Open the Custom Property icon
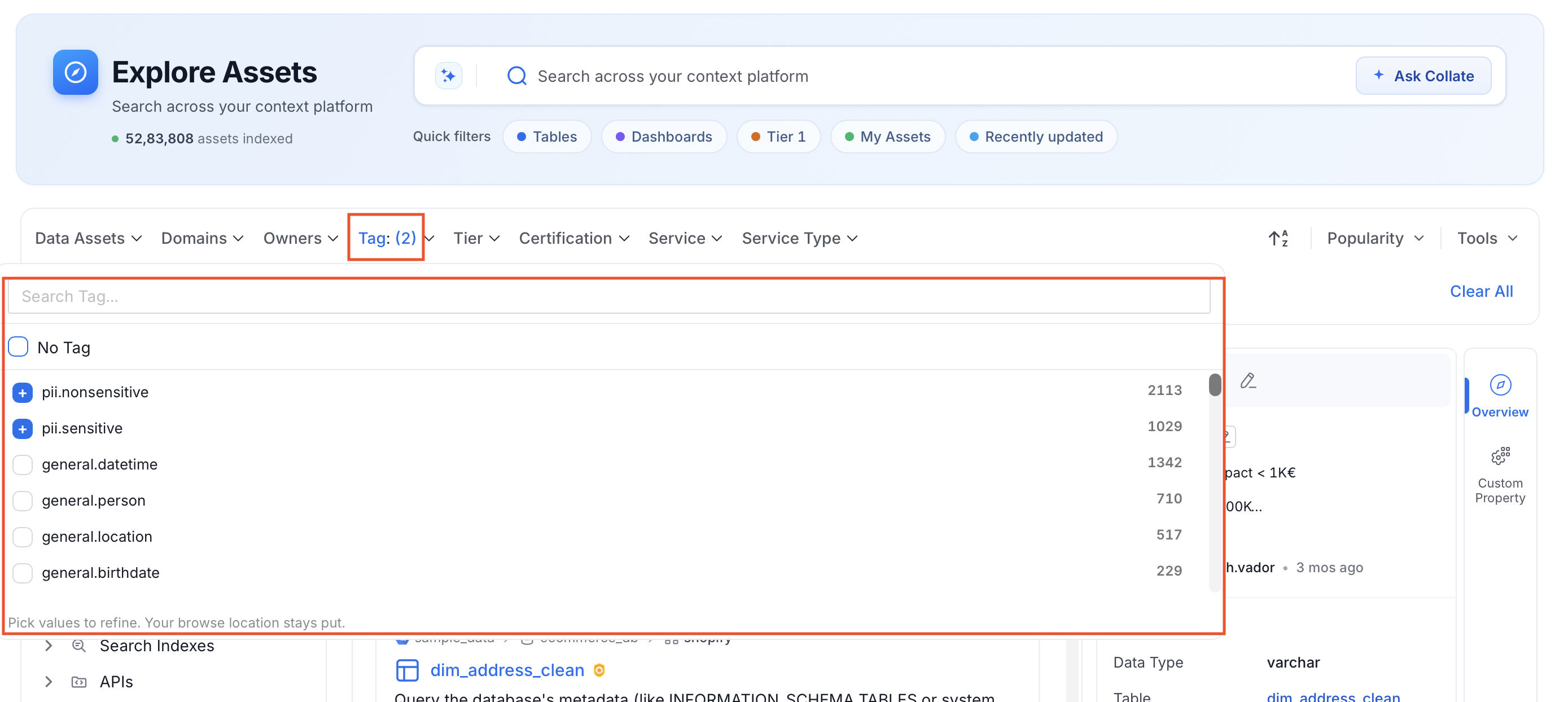The height and width of the screenshot is (702, 1568). pos(1500,455)
